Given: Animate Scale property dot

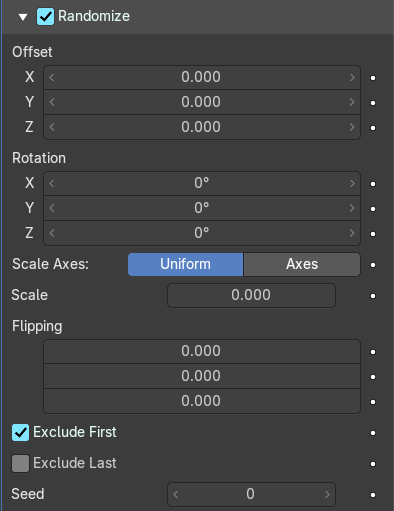Looking at the screenshot, I should [373, 296].
